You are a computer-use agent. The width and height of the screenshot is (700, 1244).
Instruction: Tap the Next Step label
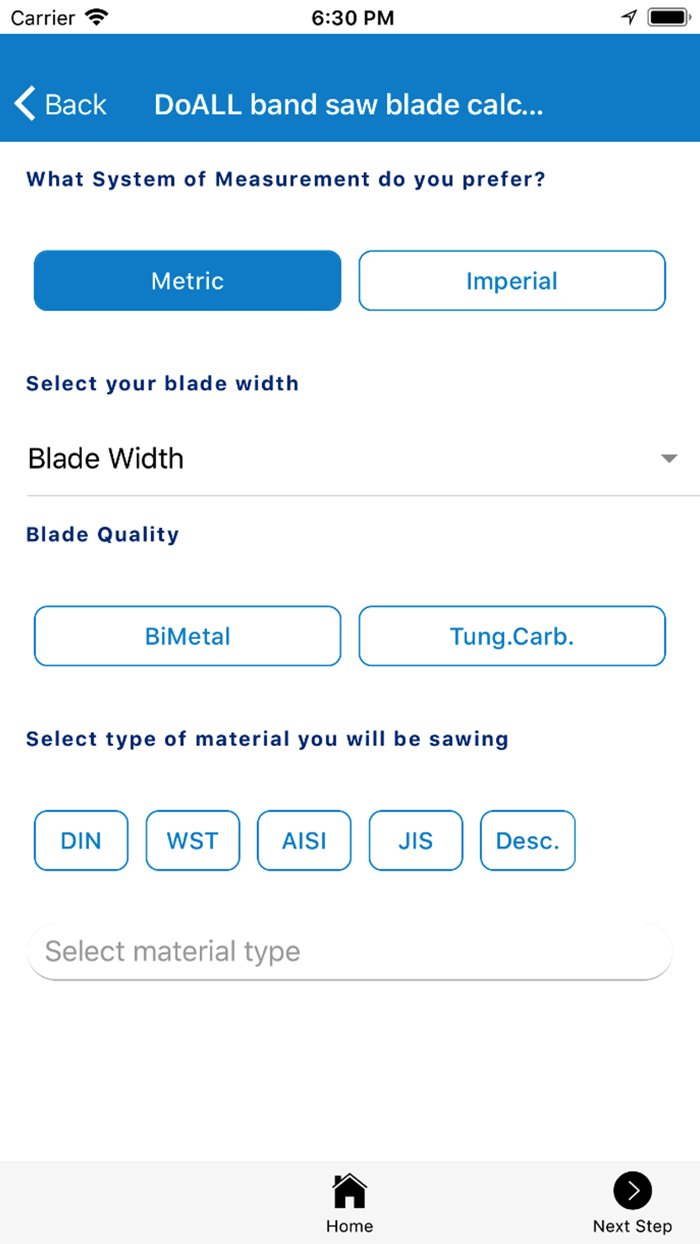tap(632, 1226)
